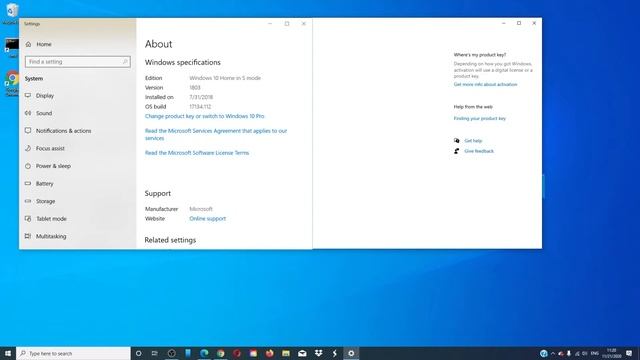Click the magnifier icon in Find a setting

(125, 62)
